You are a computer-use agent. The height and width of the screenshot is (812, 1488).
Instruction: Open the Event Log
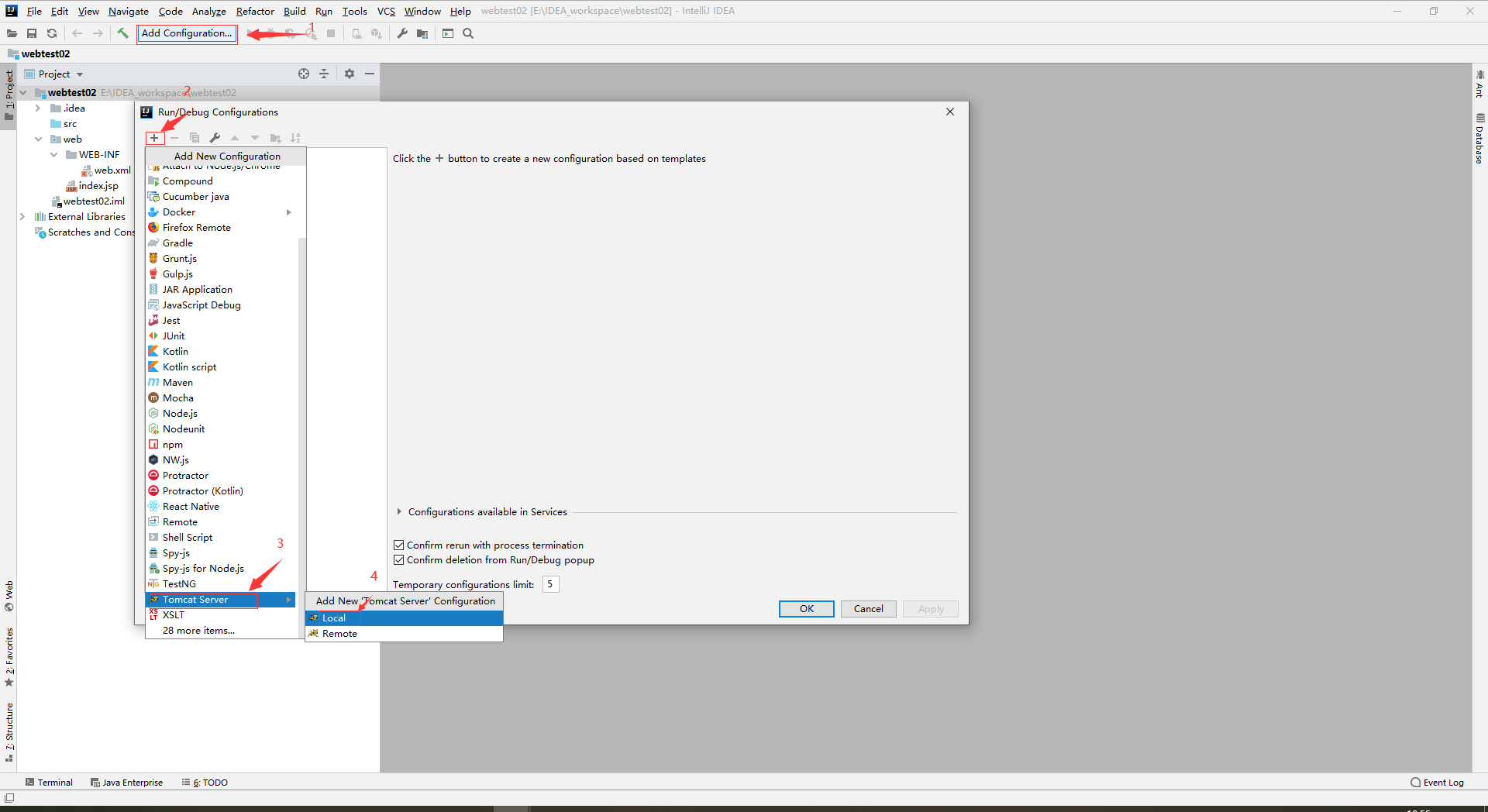click(1438, 782)
